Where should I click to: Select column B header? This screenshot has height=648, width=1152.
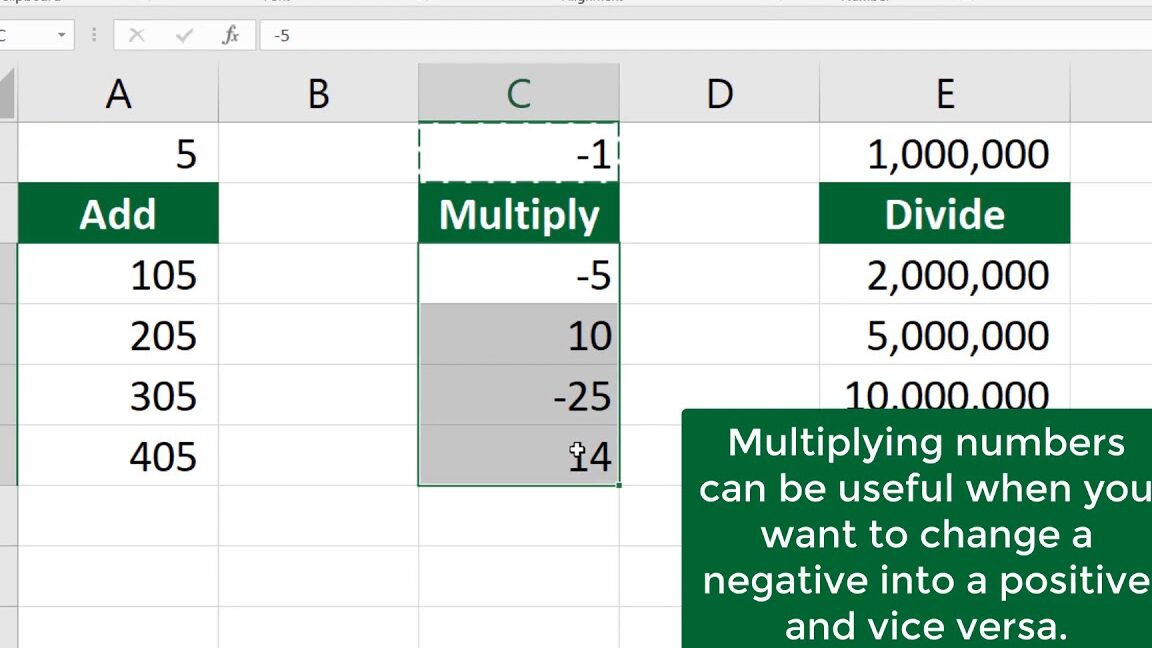[x=318, y=93]
